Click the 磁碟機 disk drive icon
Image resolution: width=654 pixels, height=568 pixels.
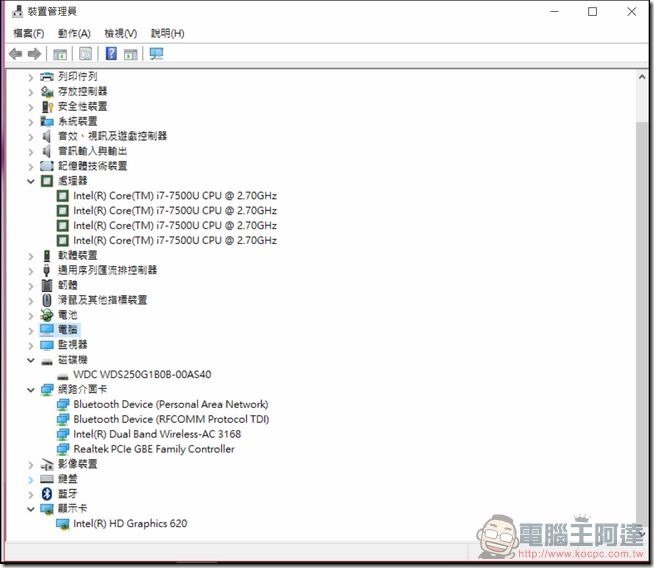pyautogui.click(x=47, y=362)
